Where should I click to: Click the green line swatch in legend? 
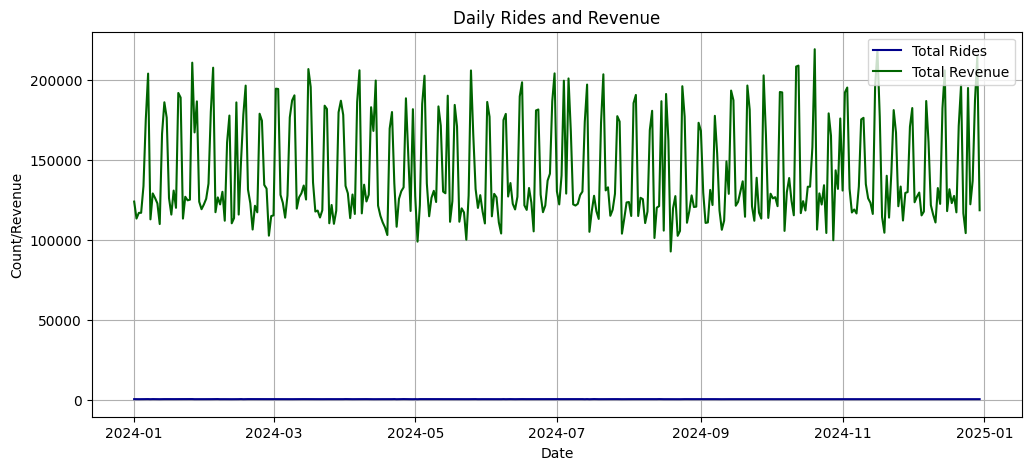[887, 72]
